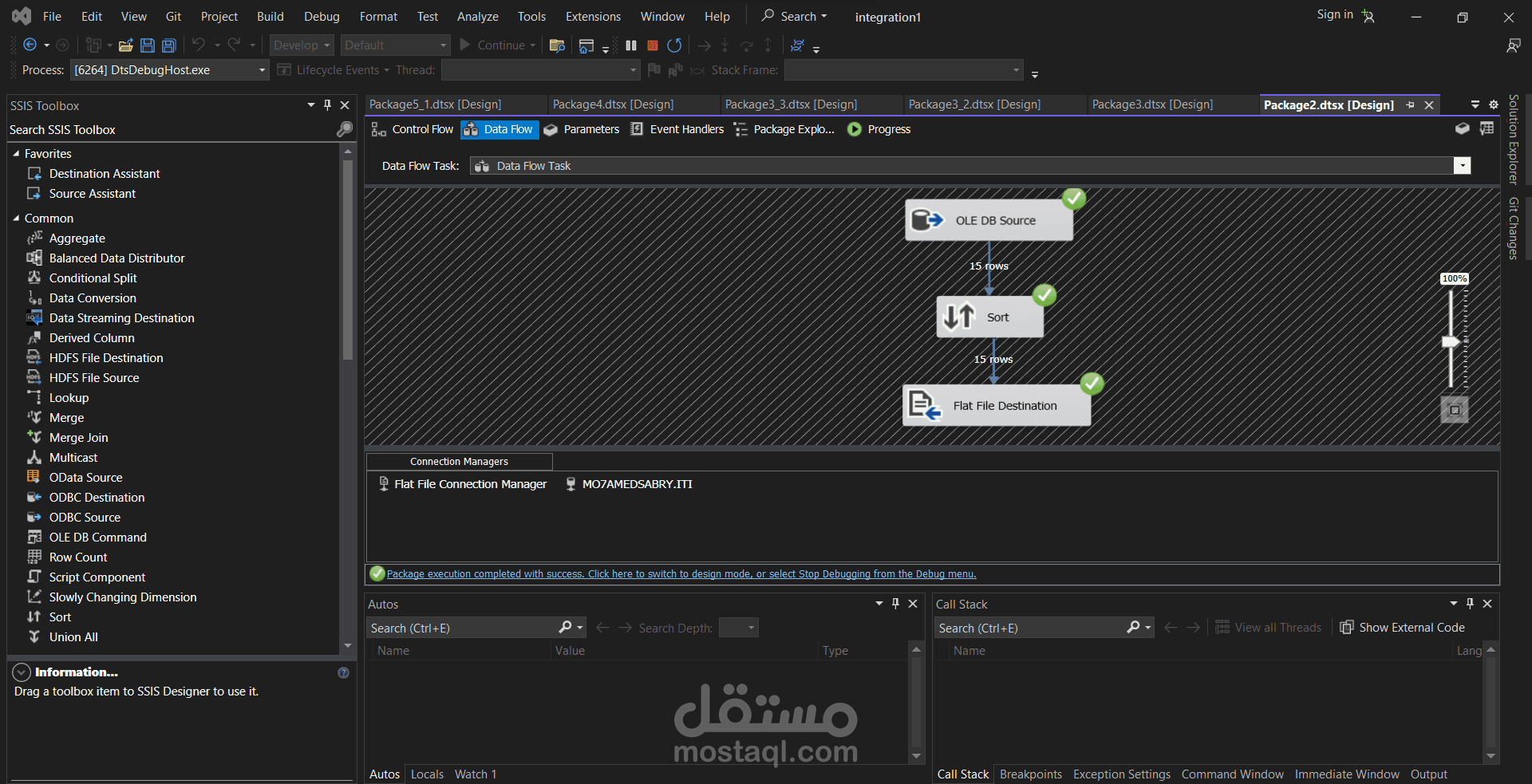1532x784 pixels.
Task: Click the Information help icon
Action: pos(343,672)
